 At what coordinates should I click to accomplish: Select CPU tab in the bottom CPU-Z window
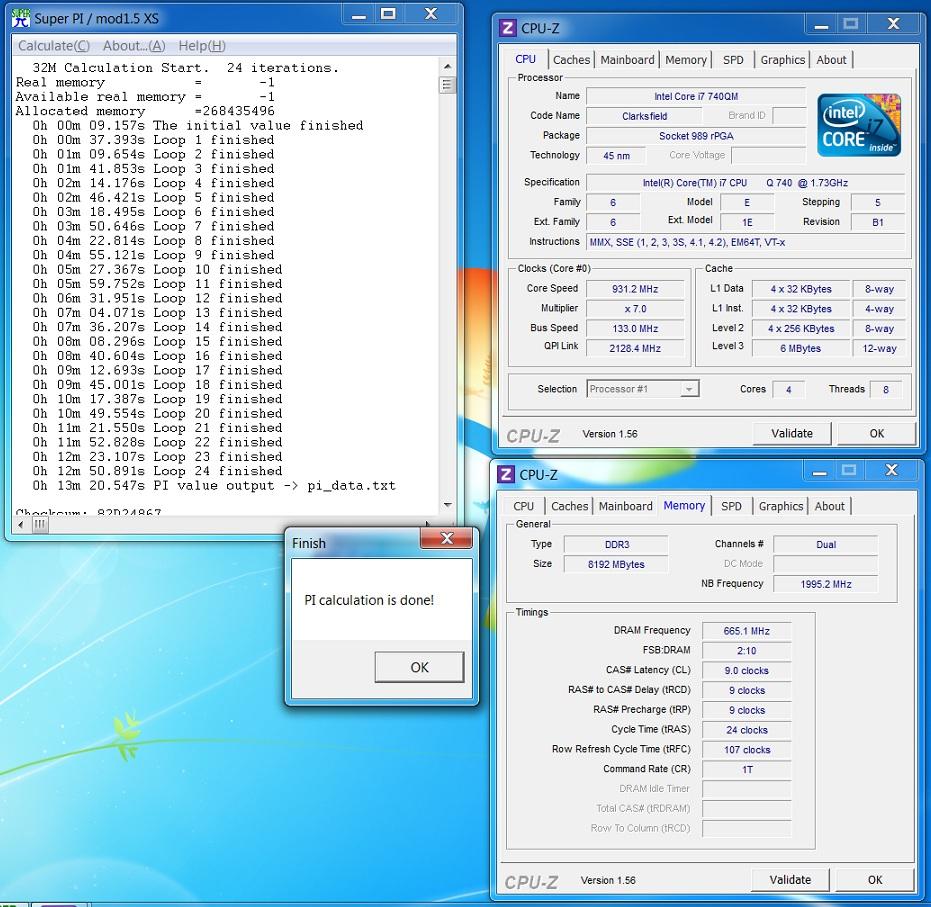523,506
